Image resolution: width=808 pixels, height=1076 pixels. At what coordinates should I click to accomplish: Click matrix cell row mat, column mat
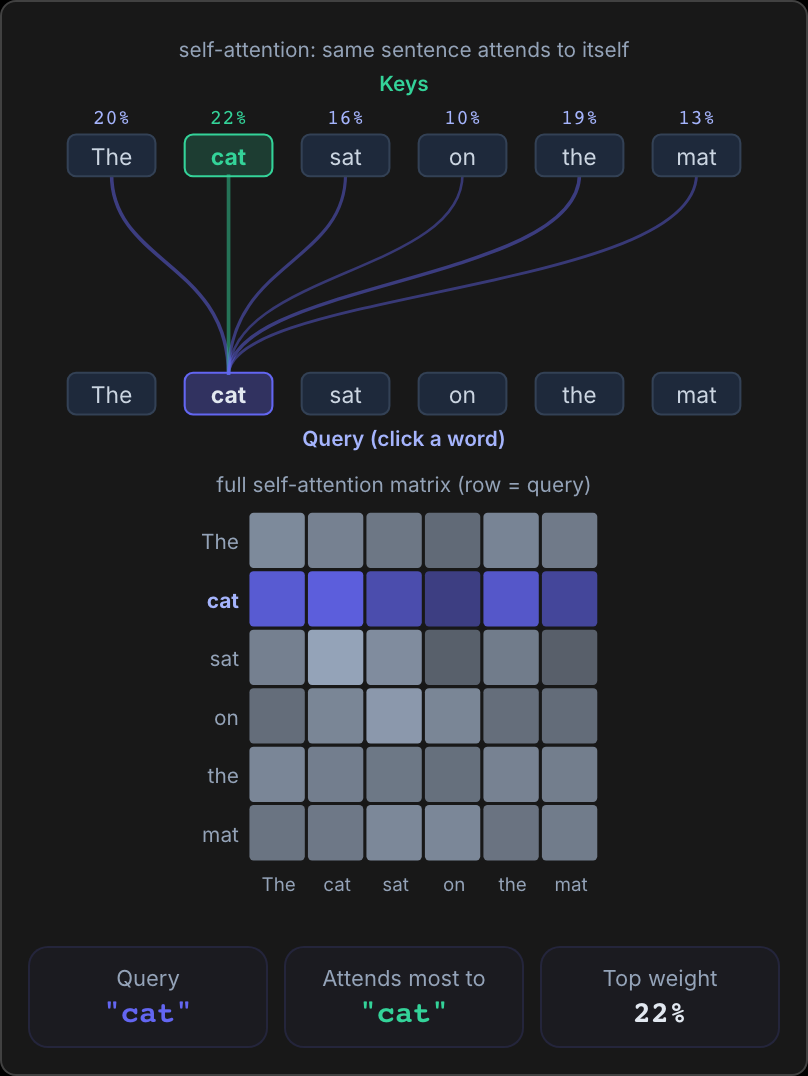570,833
